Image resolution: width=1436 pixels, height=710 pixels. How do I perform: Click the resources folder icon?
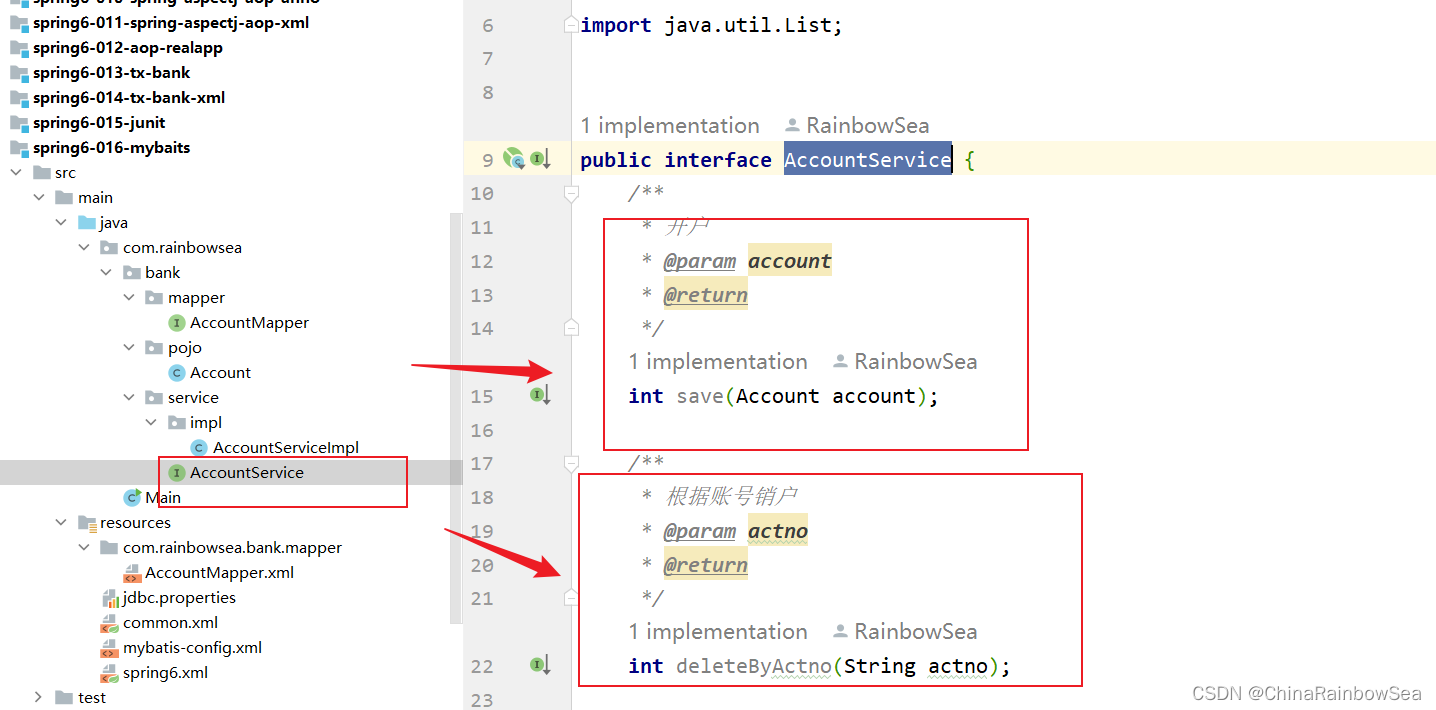click(x=87, y=523)
